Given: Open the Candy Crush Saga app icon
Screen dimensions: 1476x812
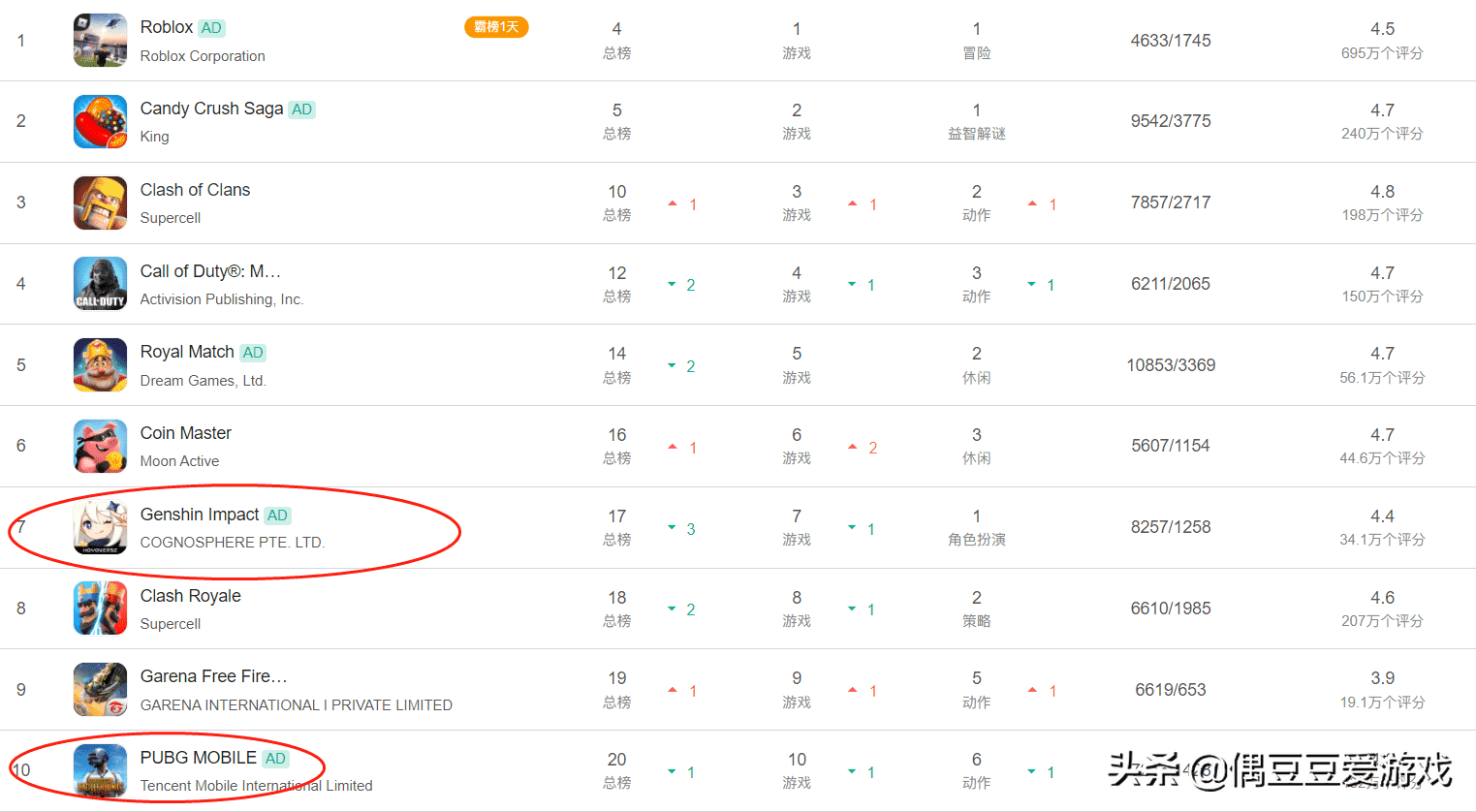Looking at the screenshot, I should click(x=101, y=121).
